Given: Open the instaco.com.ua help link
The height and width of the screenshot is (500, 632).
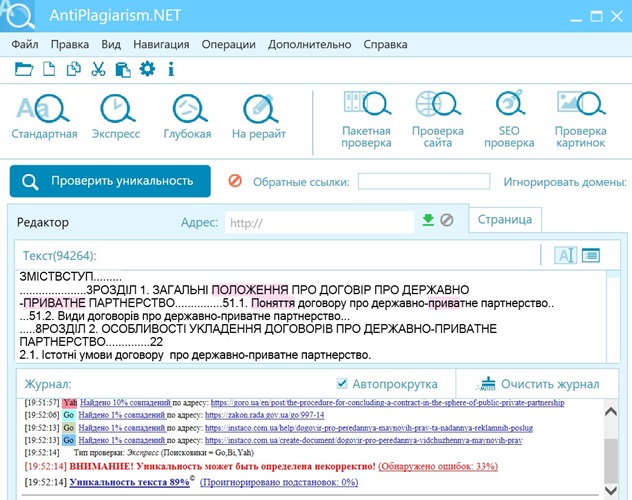Looking at the screenshot, I should click(369, 427).
